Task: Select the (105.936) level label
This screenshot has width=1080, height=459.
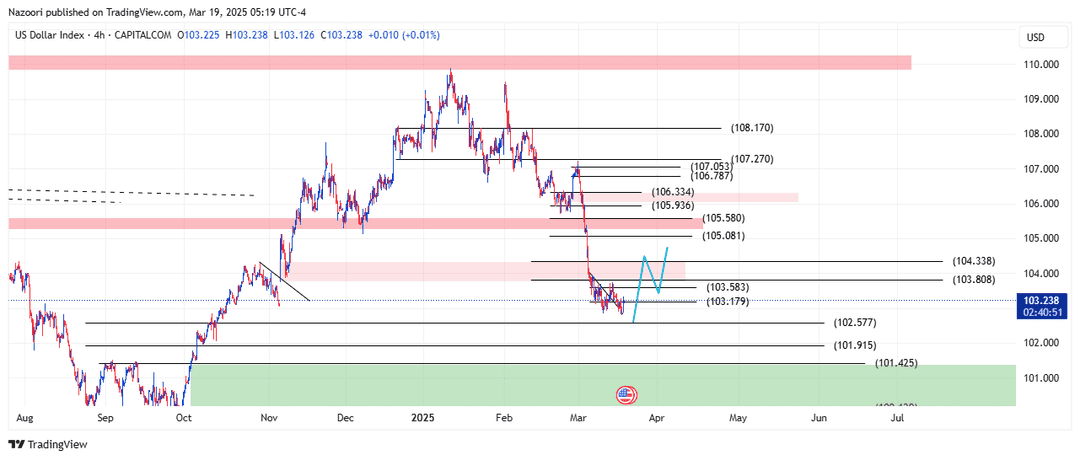Action: [x=671, y=205]
